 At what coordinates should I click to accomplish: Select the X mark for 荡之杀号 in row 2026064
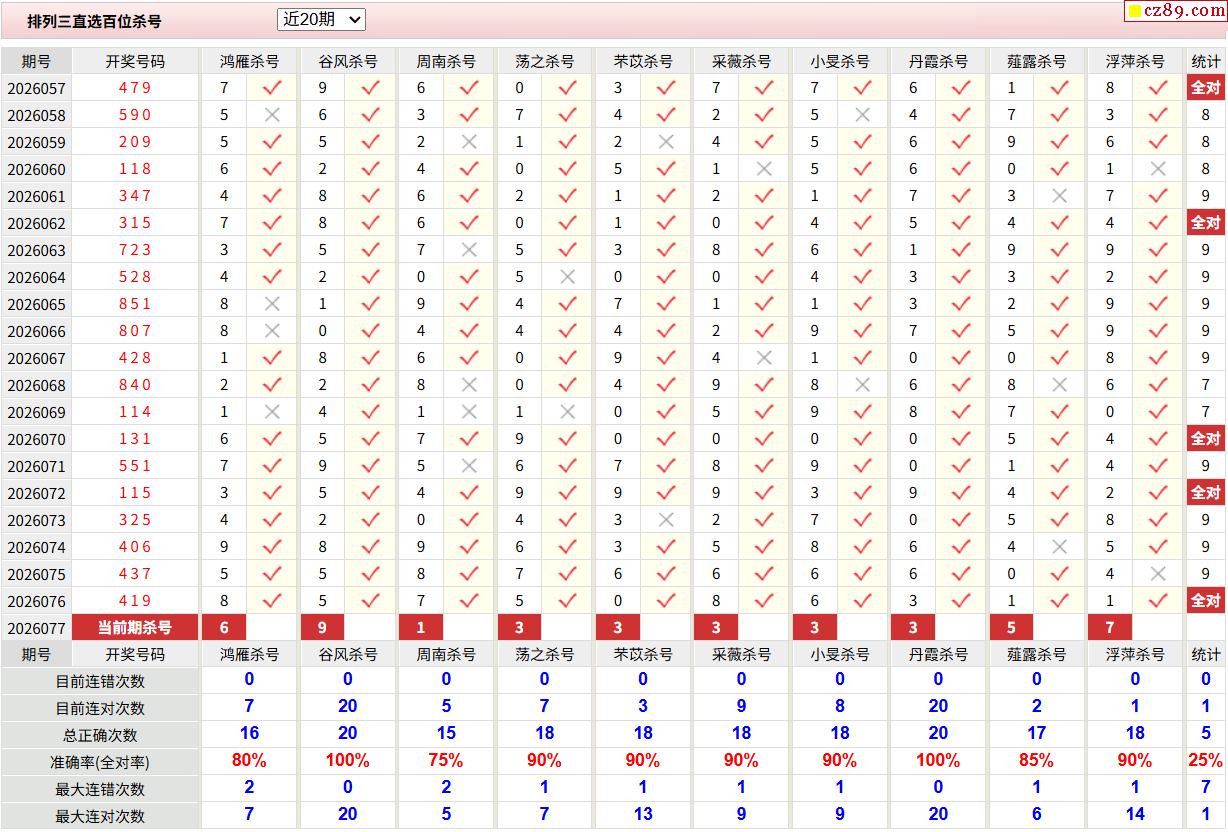[x=567, y=277]
